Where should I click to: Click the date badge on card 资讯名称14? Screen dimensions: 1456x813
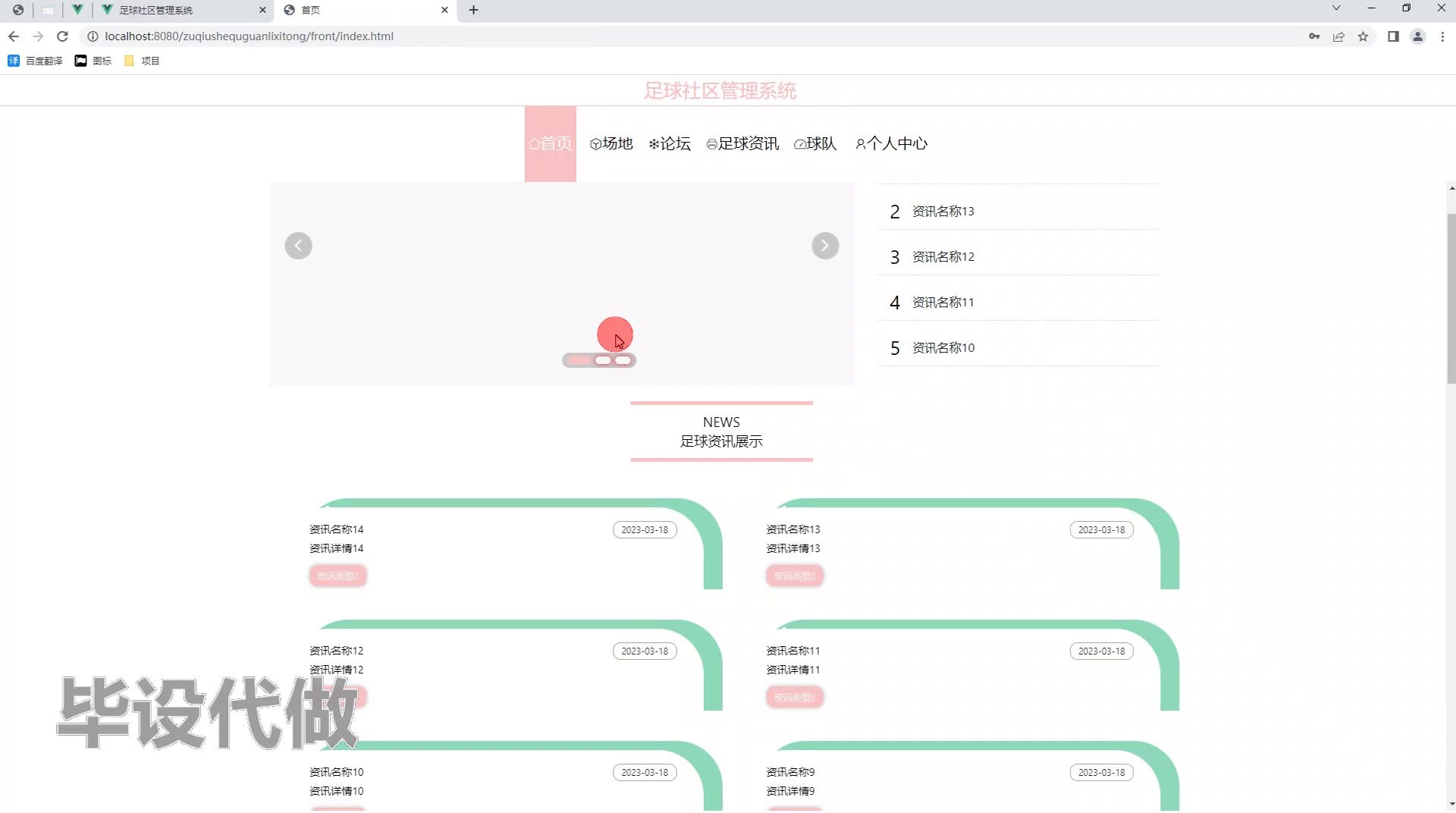point(645,530)
